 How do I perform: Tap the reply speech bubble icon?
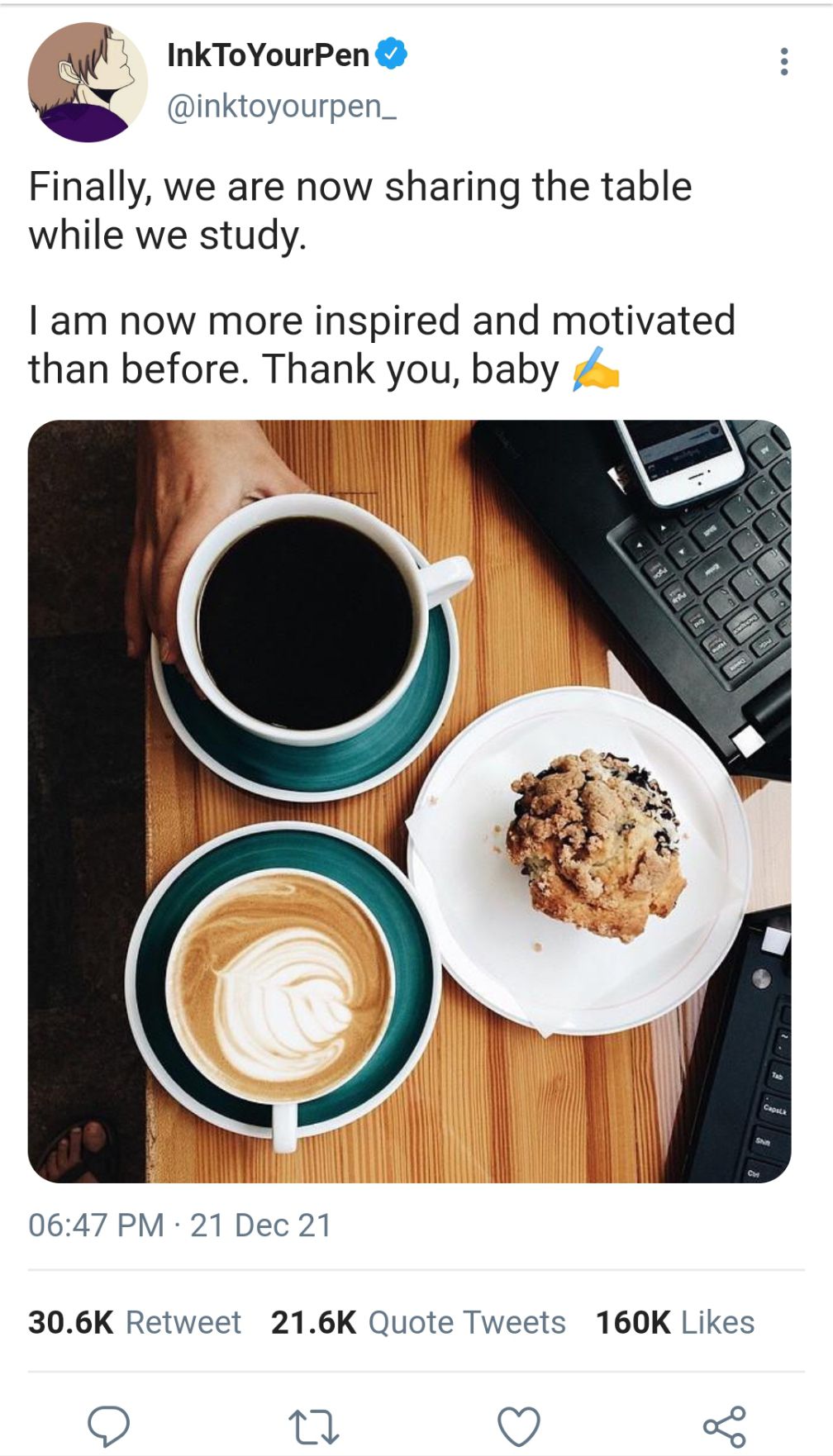point(109,1425)
